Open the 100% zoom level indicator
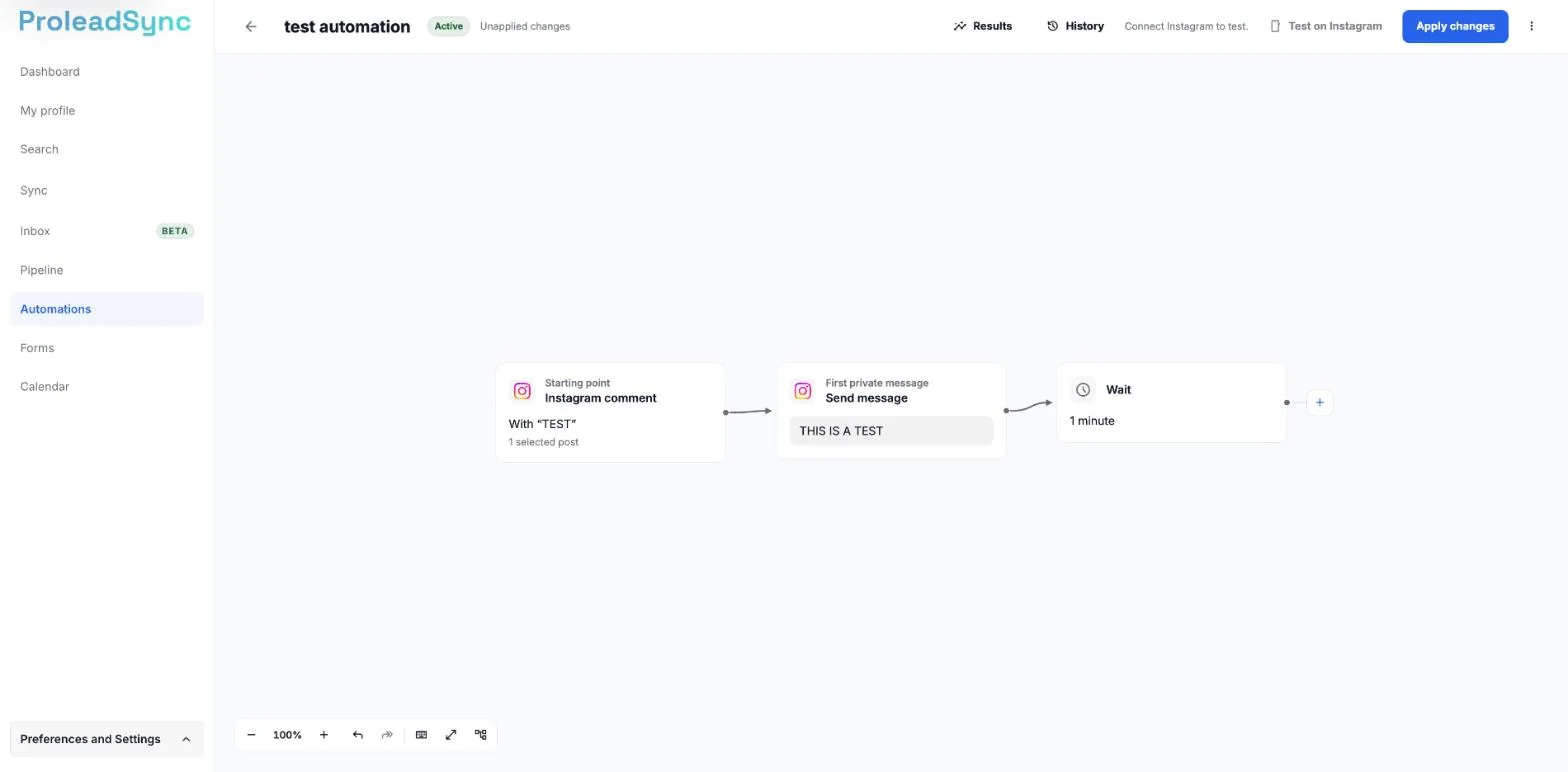The width and height of the screenshot is (1568, 772). point(287,735)
